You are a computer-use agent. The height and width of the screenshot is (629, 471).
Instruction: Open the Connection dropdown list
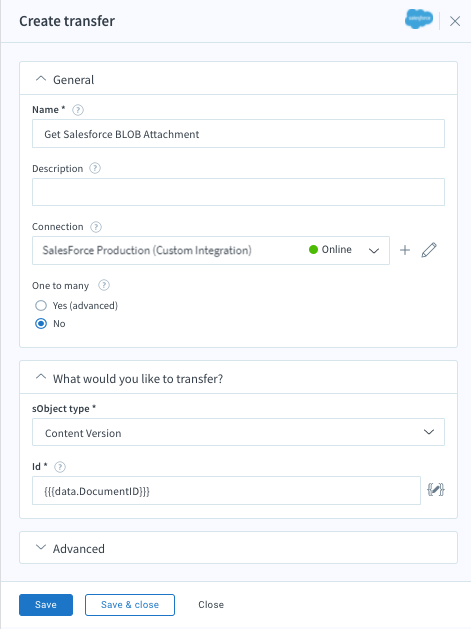pos(211,250)
